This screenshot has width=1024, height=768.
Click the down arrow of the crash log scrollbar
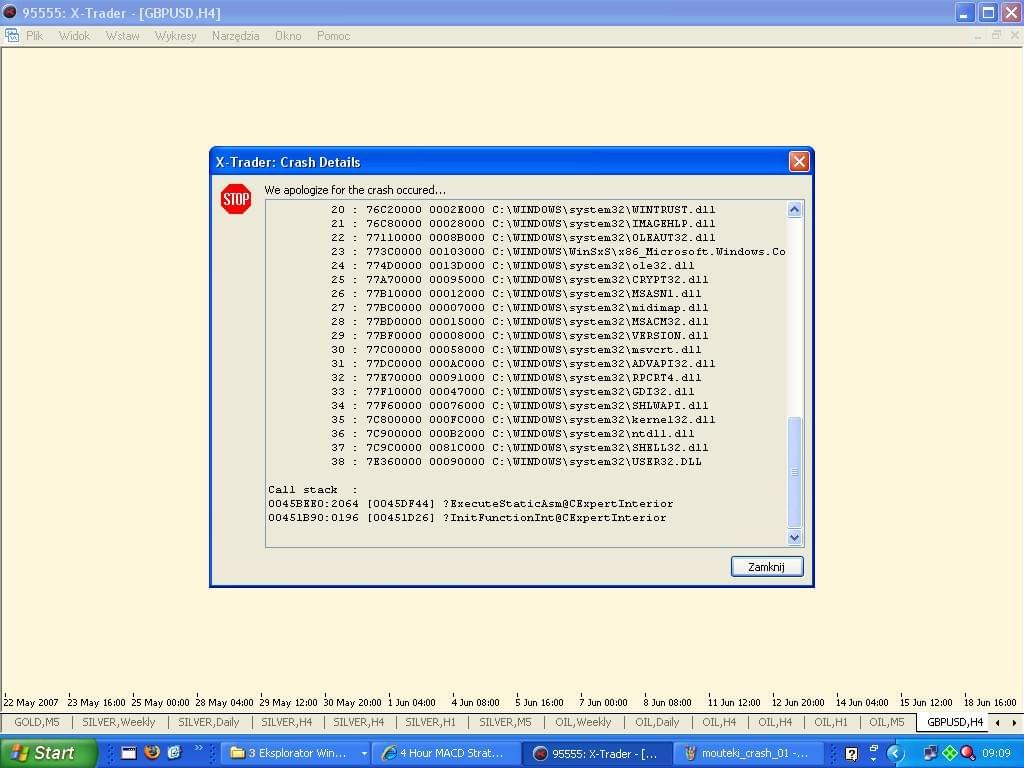click(794, 538)
